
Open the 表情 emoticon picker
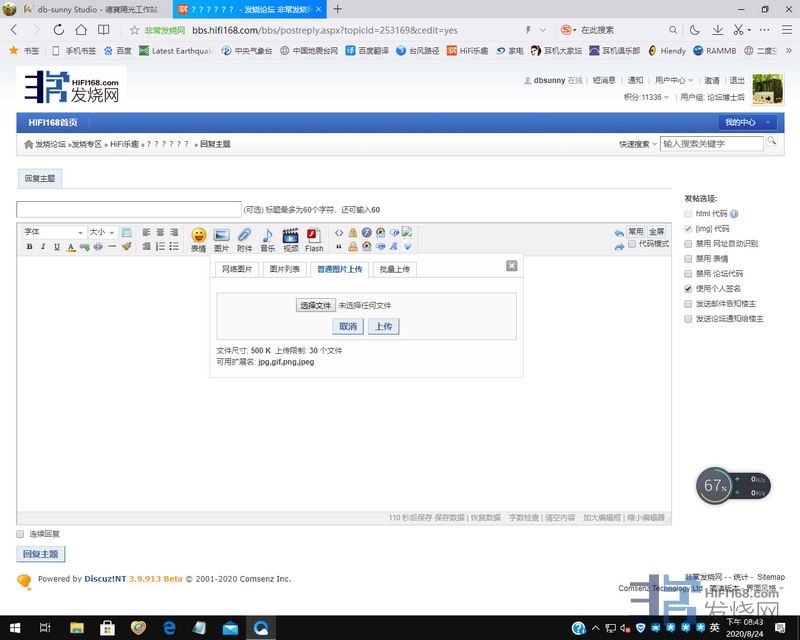tap(198, 238)
